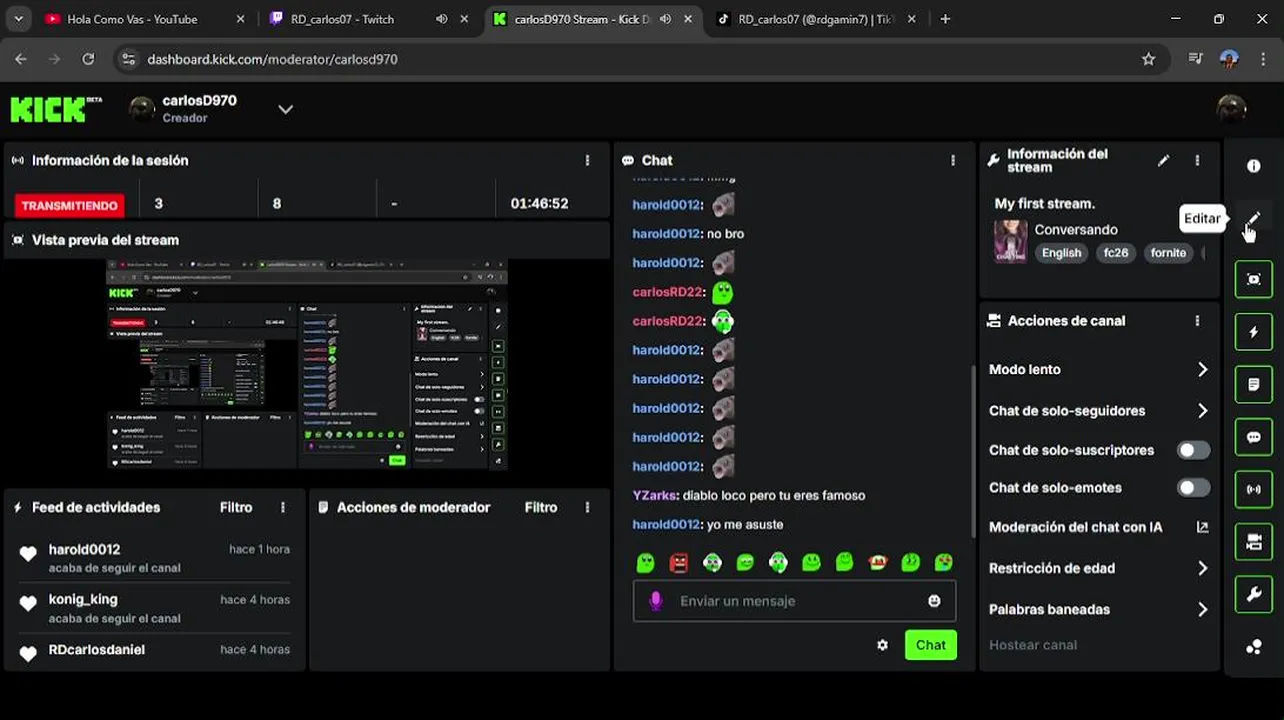Bookmark this page with star icon
Image resolution: width=1284 pixels, height=720 pixels.
[1148, 59]
